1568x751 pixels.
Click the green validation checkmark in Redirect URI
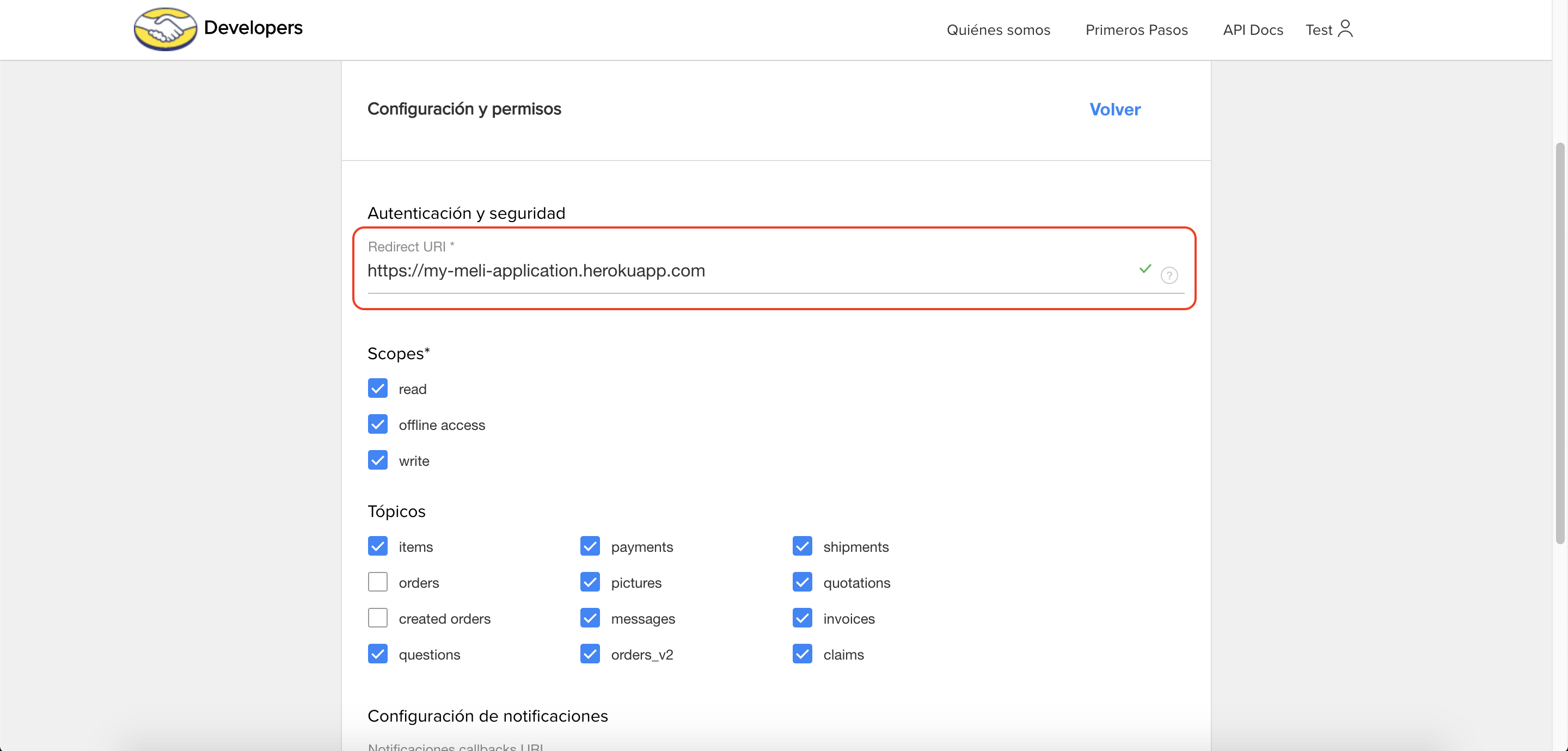coord(1145,268)
